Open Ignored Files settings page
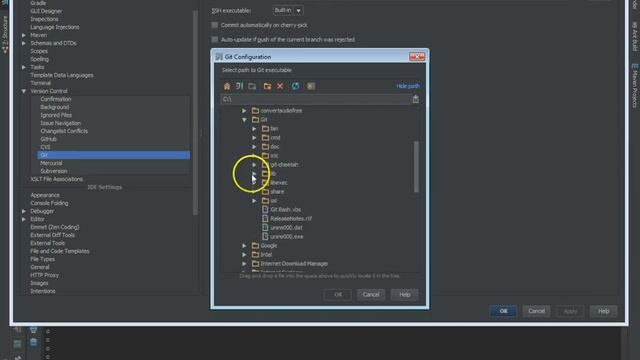Image resolution: width=640 pixels, height=360 pixels. pyautogui.click(x=56, y=115)
